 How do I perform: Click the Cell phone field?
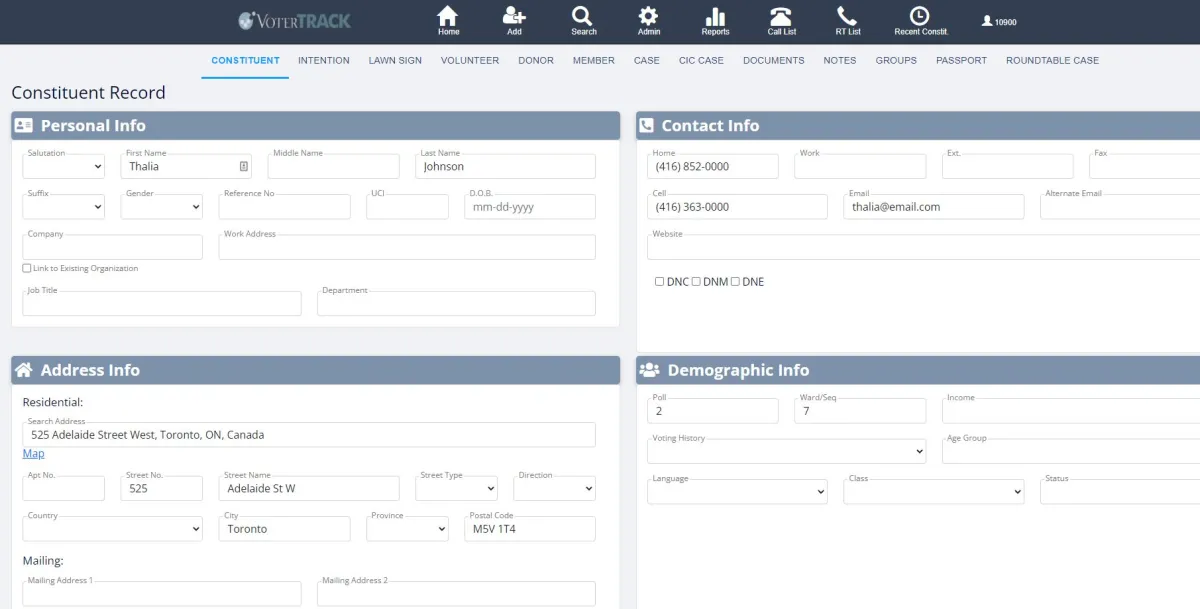[738, 207]
